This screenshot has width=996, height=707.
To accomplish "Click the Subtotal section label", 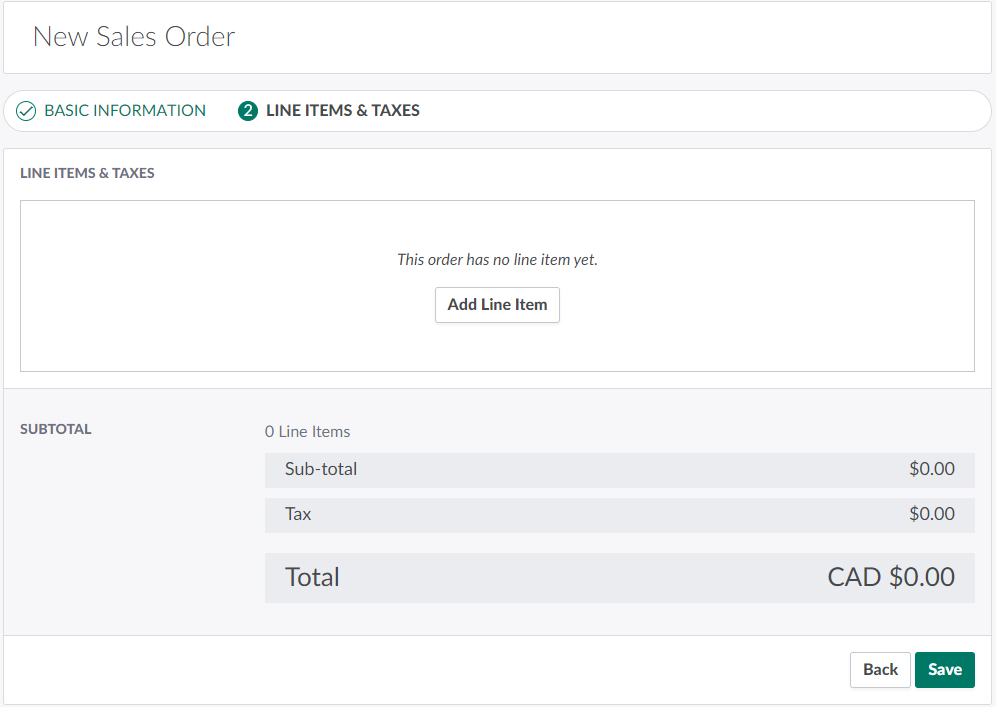I will 56,429.
